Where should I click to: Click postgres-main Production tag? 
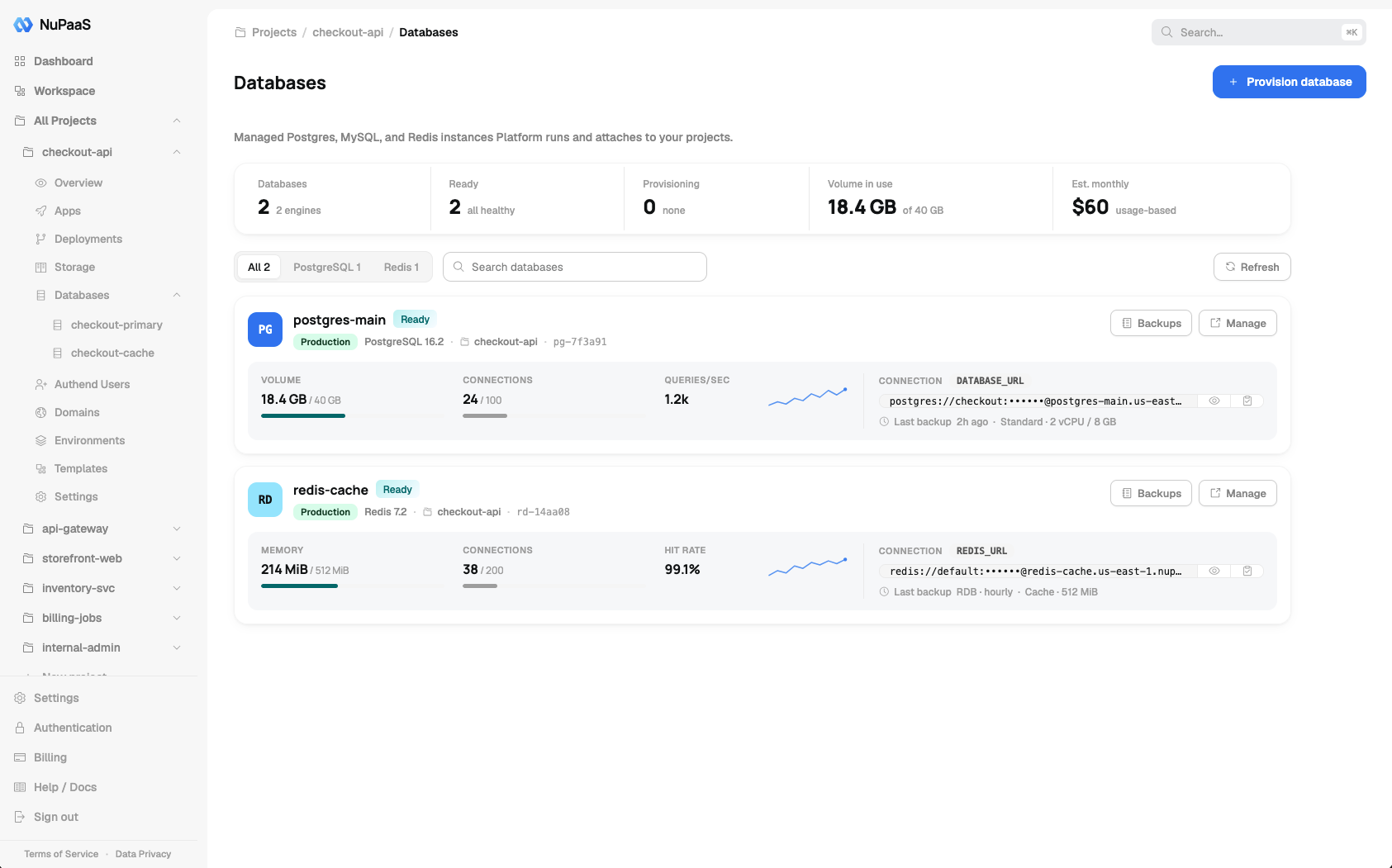325,342
